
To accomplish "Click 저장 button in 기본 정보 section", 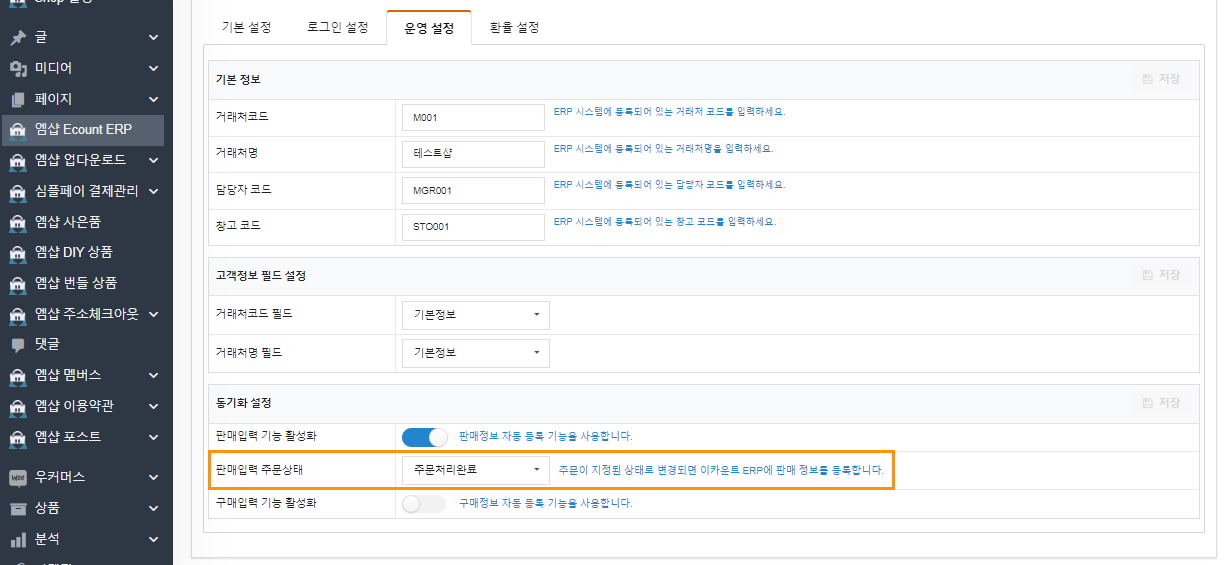I will pyautogui.click(x=1161, y=79).
